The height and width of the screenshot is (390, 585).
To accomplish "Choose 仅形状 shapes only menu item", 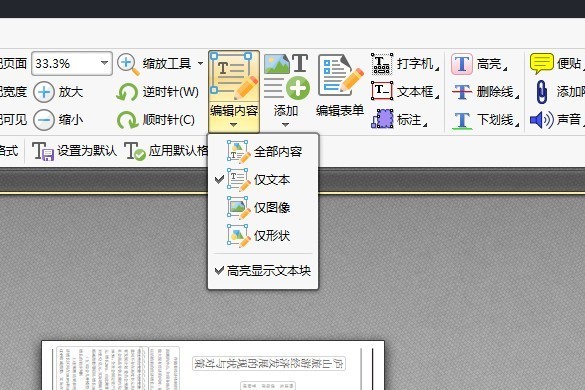I will pos(263,235).
